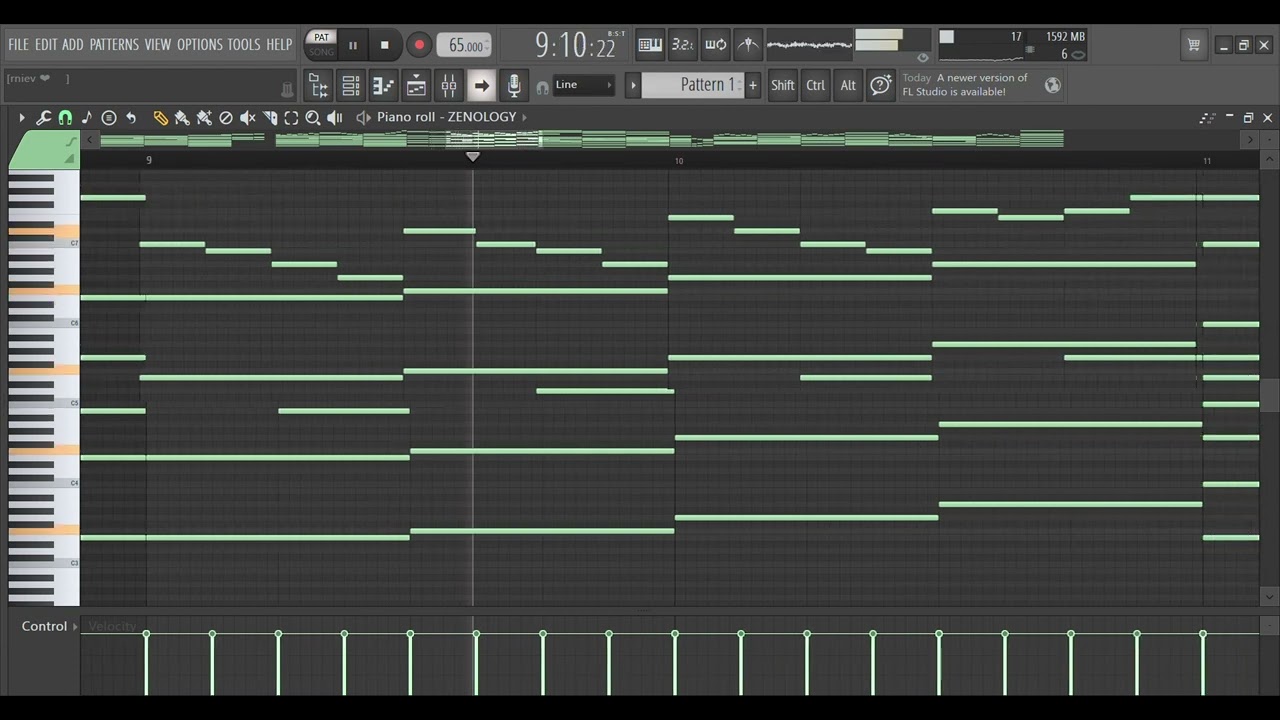
Task: Open the File menu
Action: click(x=19, y=45)
